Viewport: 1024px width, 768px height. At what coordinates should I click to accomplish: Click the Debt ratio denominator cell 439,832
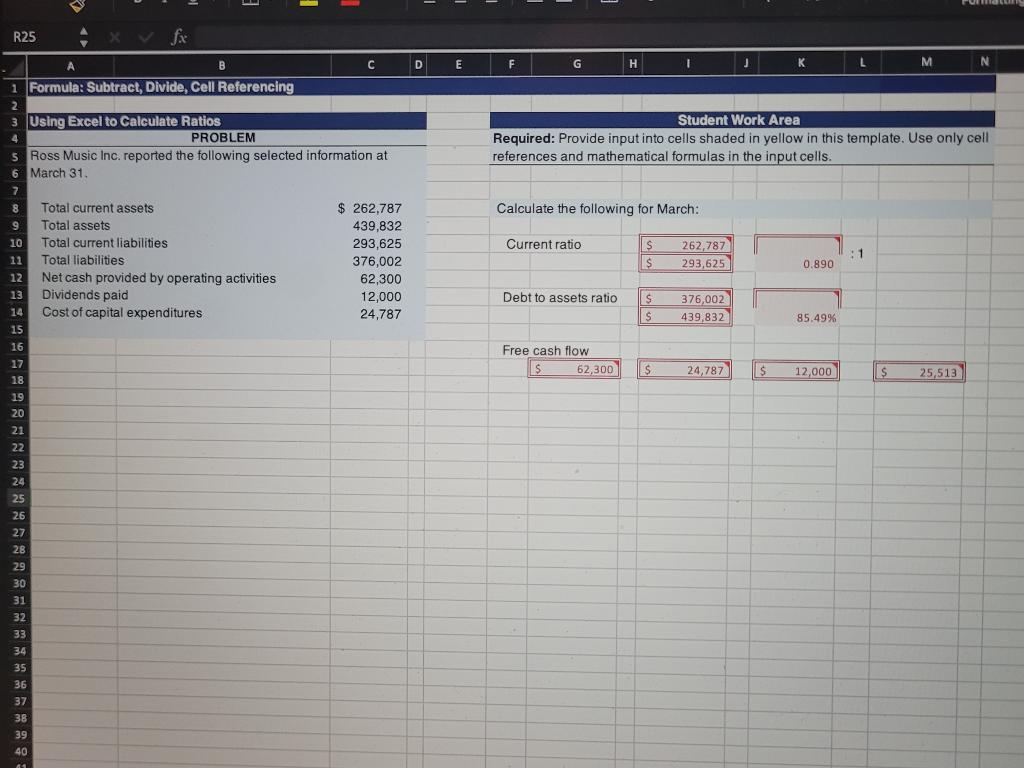tap(686, 317)
